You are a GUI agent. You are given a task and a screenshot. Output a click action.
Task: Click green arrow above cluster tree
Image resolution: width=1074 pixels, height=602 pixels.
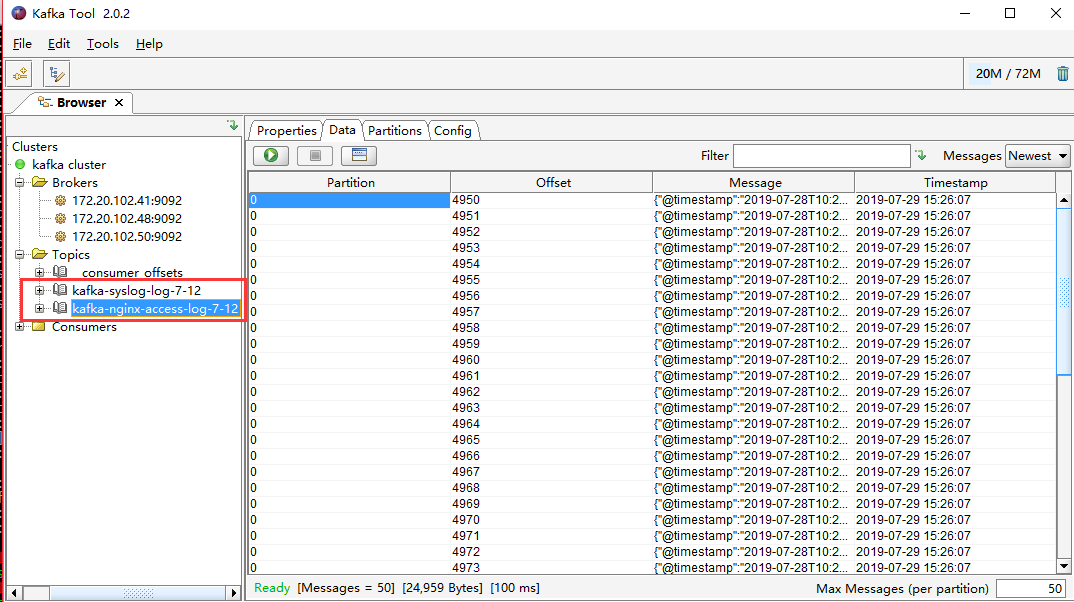232,126
